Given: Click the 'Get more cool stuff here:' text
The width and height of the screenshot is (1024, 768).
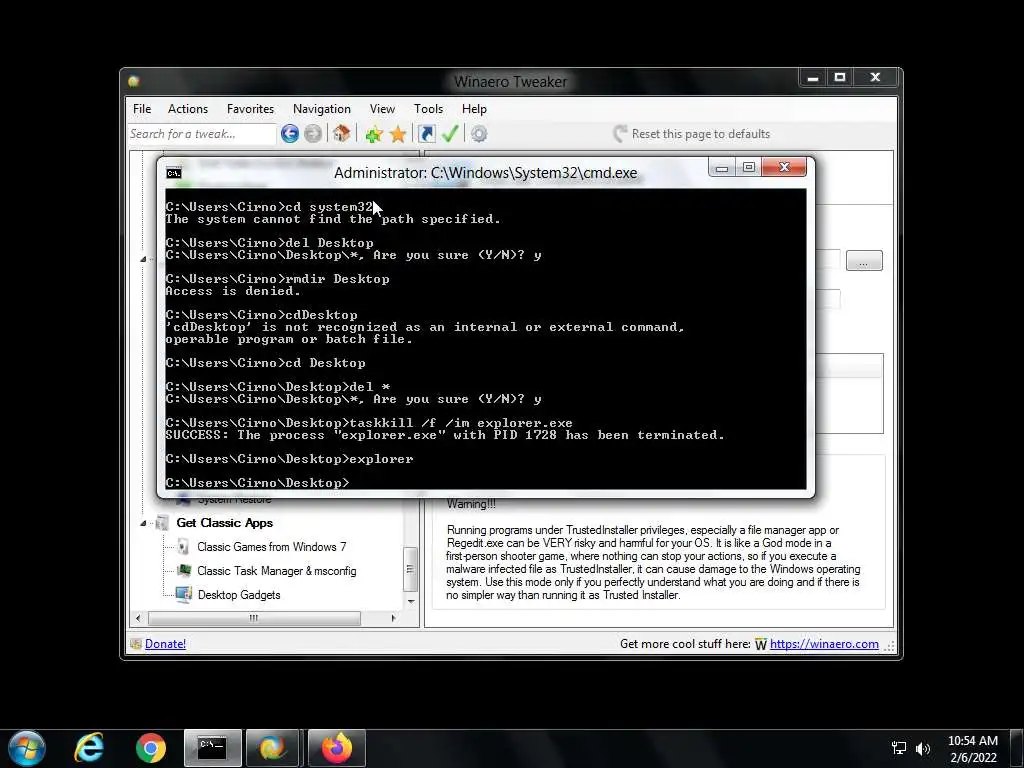Looking at the screenshot, I should 685,644.
